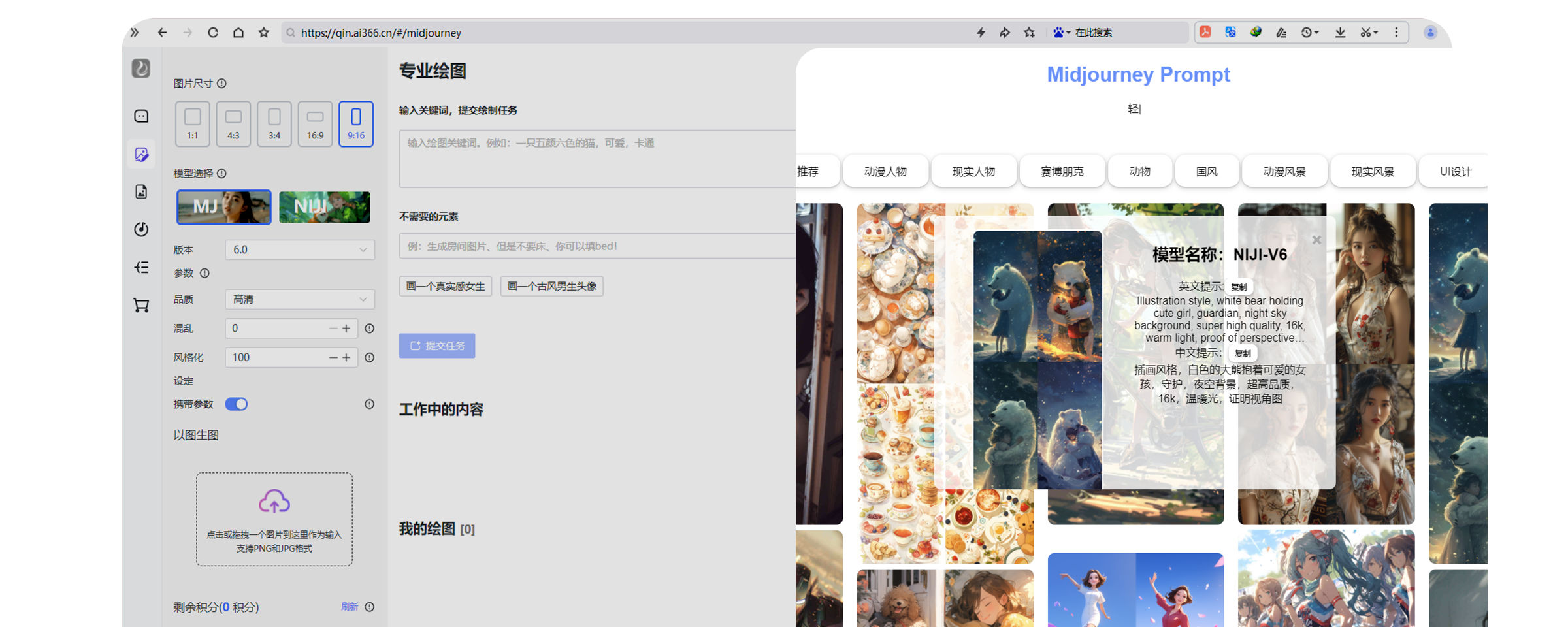Click the cloud upload icon
This screenshot has width=1568, height=627.
point(274,502)
